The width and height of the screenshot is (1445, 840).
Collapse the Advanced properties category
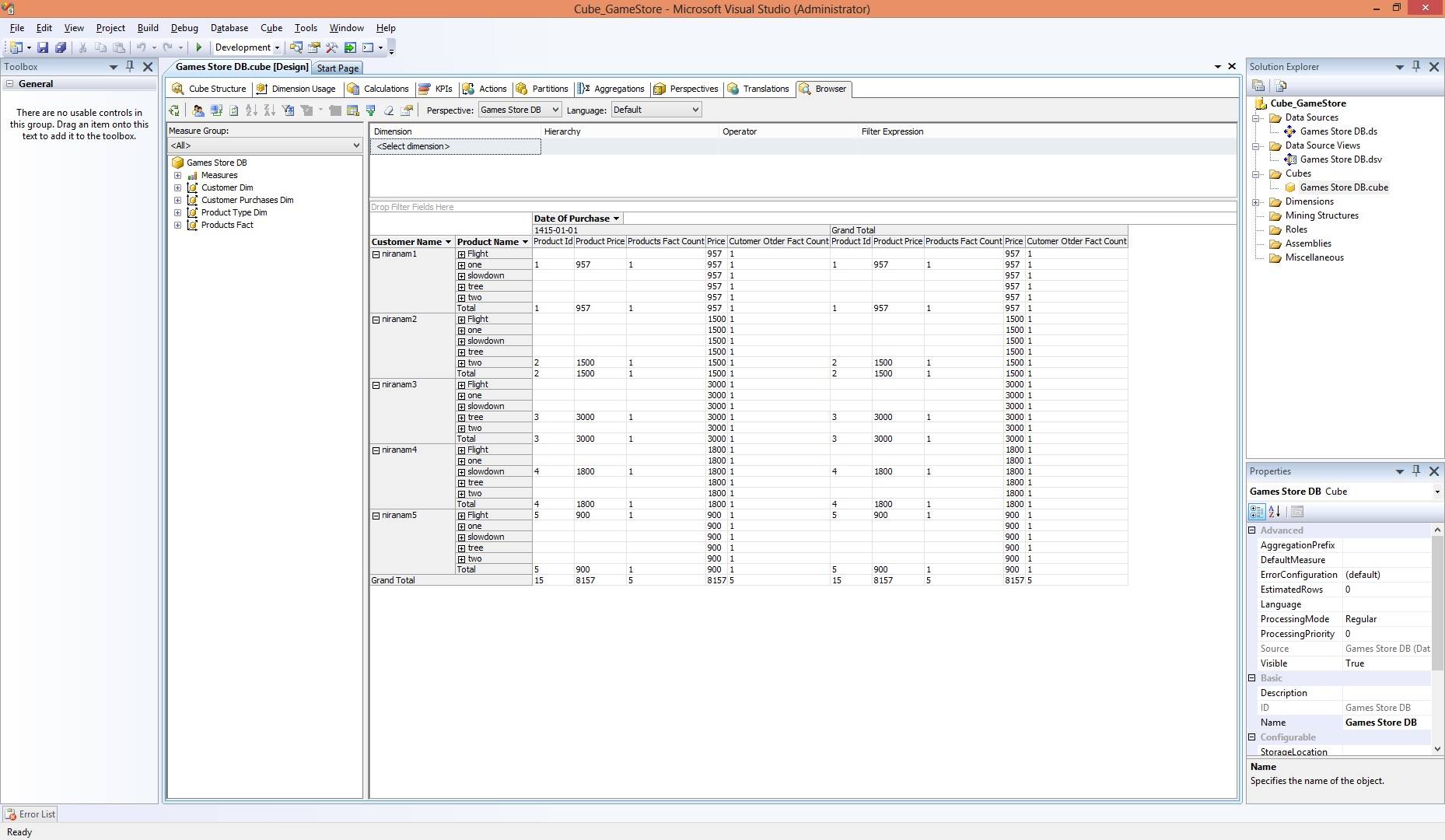click(1252, 530)
